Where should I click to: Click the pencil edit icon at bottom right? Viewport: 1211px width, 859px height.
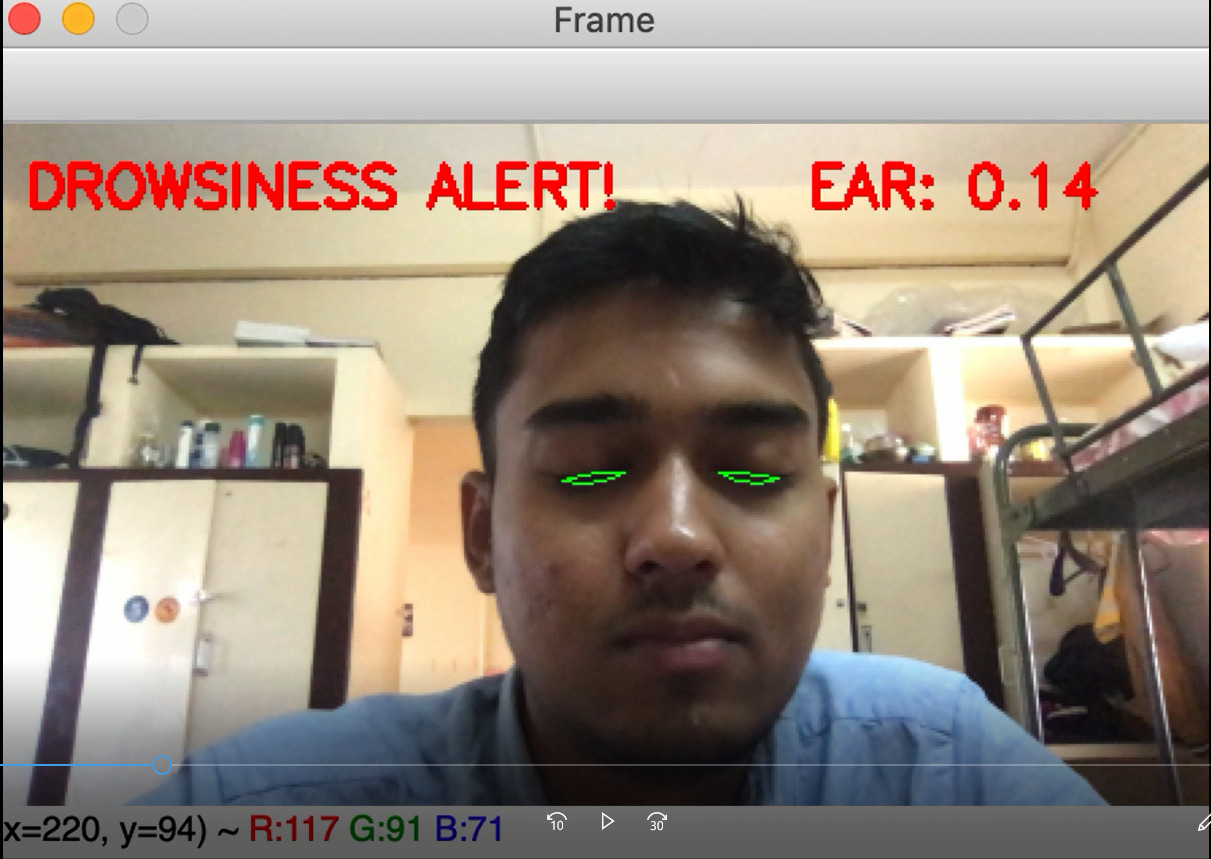[x=1203, y=823]
